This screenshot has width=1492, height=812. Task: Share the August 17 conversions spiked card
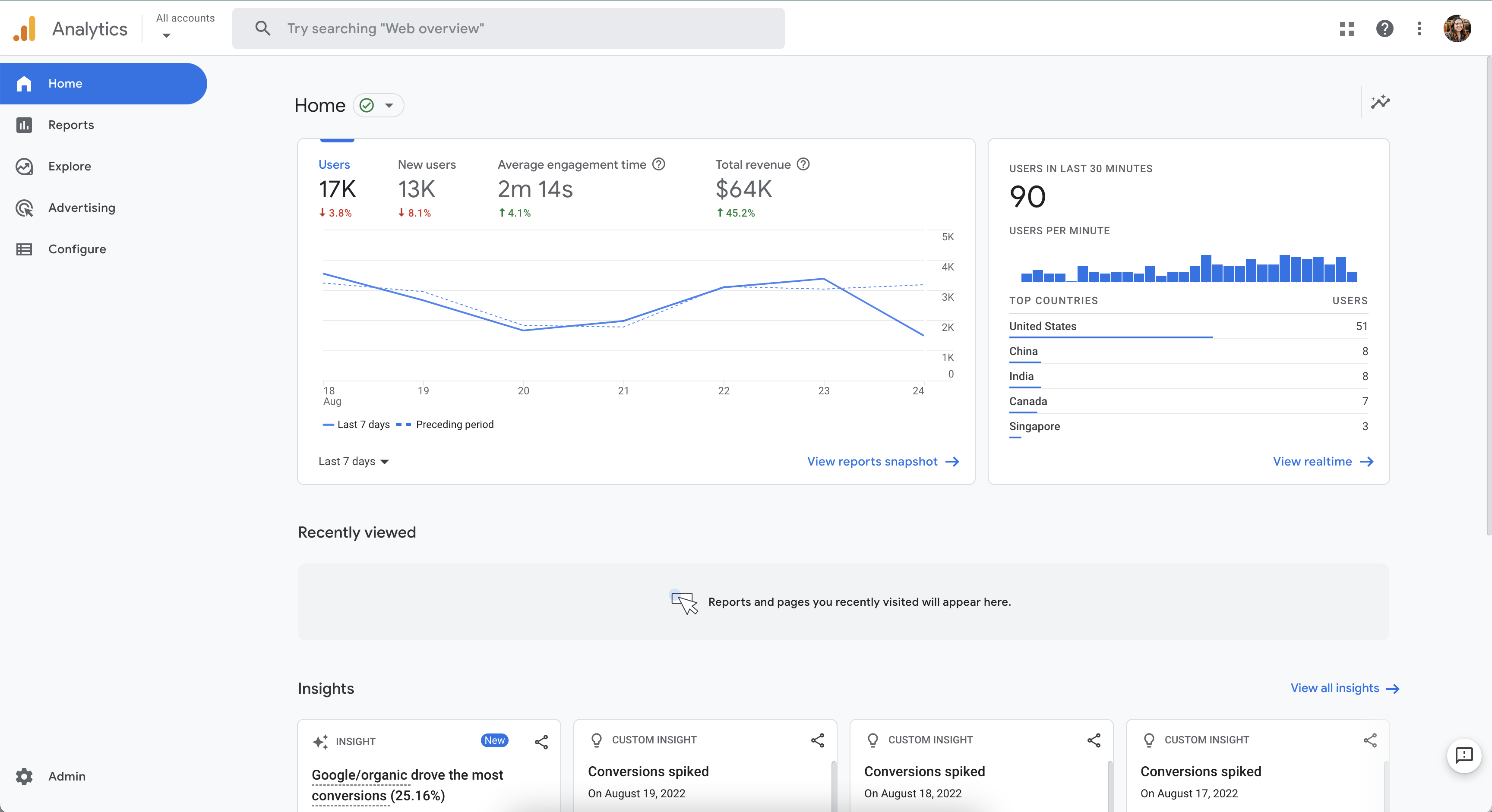click(x=1370, y=740)
